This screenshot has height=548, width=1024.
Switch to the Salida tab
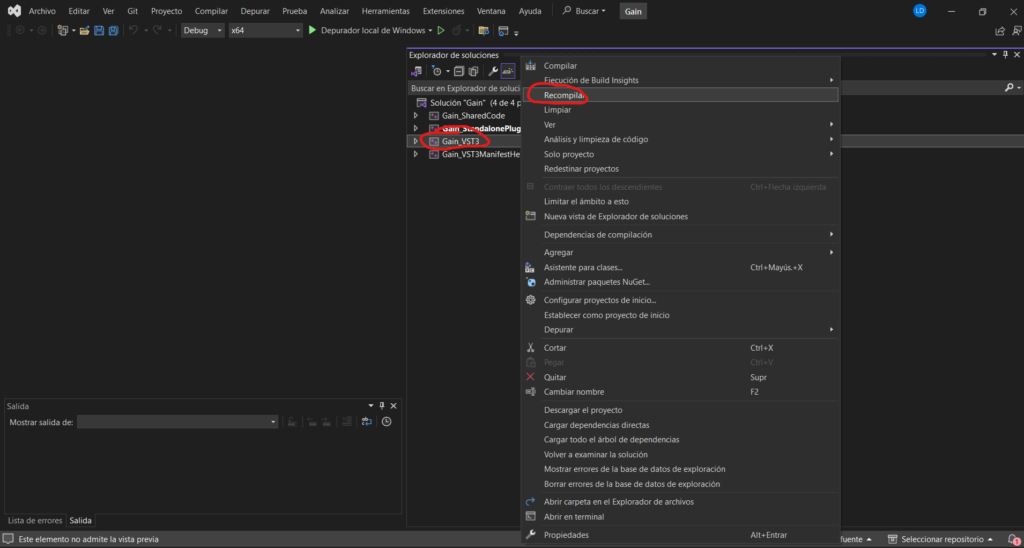(x=80, y=521)
